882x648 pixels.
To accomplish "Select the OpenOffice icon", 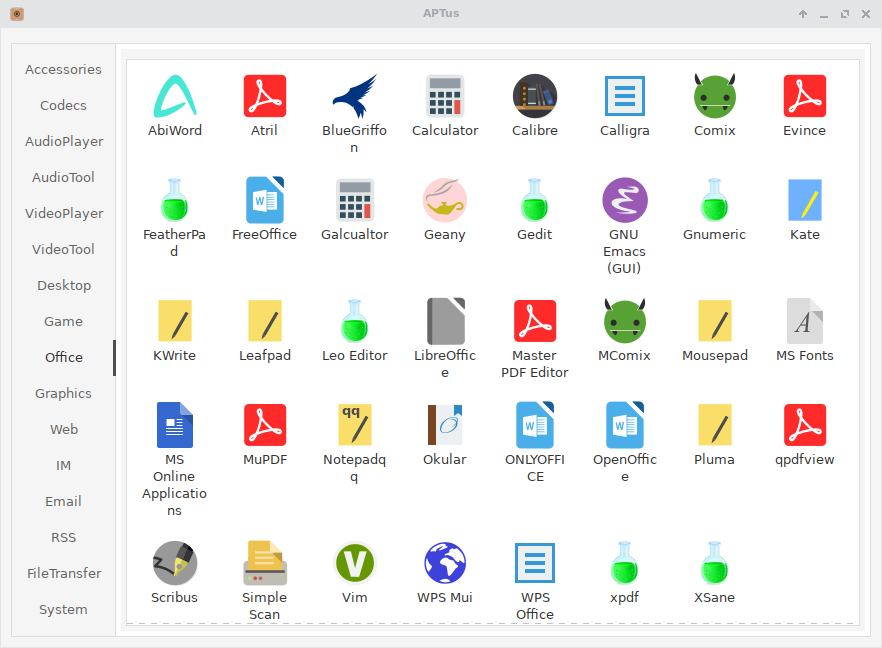I will pos(624,425).
